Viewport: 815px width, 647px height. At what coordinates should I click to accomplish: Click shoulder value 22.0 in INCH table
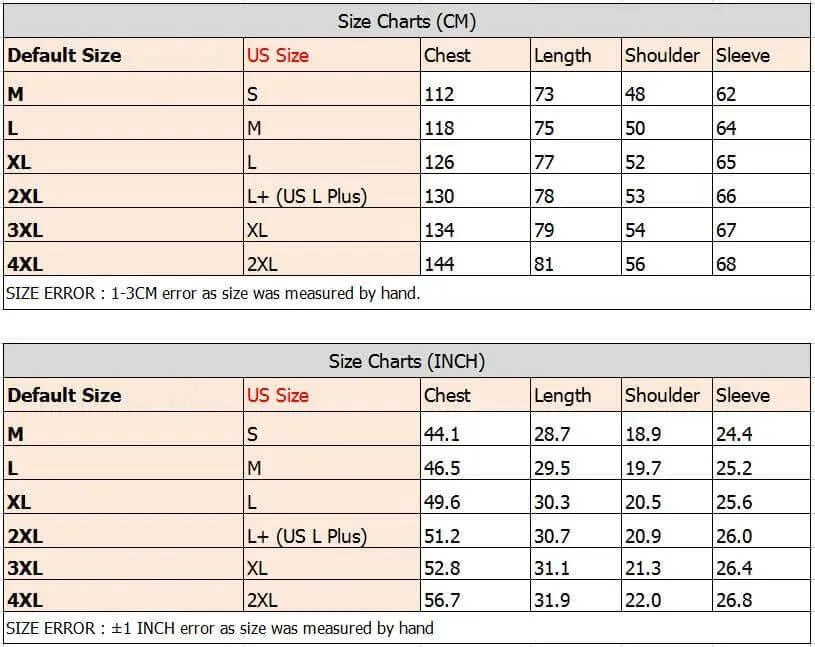tap(643, 600)
